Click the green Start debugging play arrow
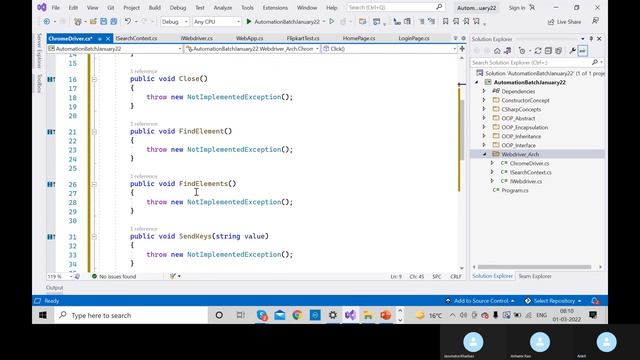 pos(249,22)
